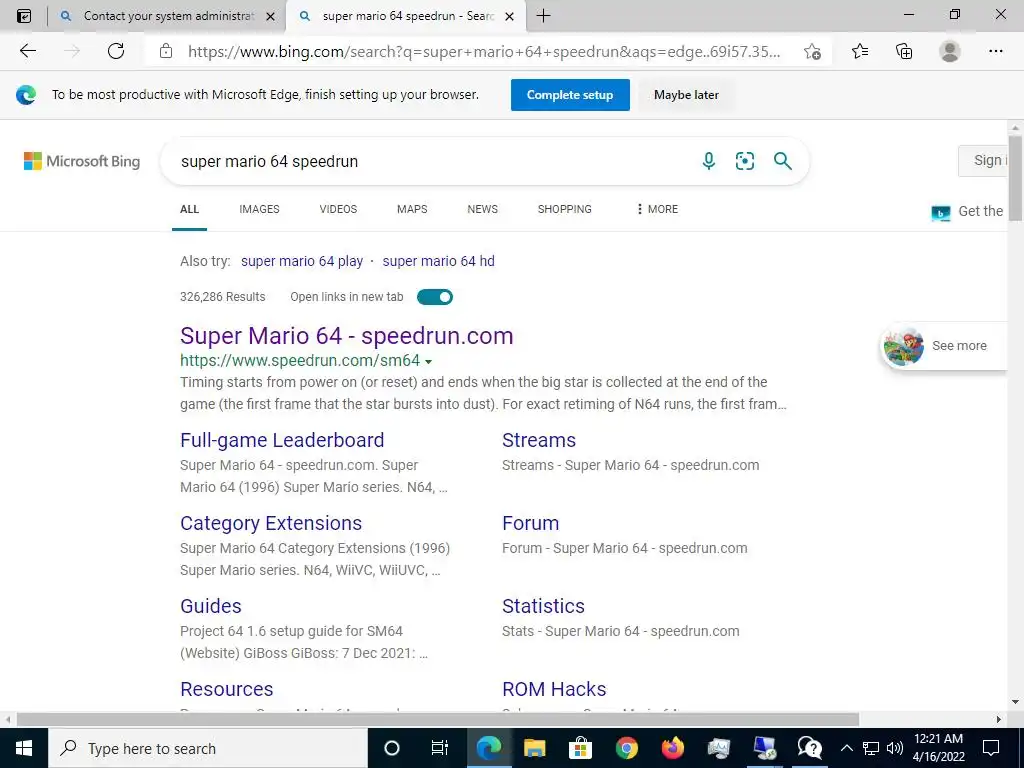
Task: Open Task View in taskbar
Action: point(440,748)
